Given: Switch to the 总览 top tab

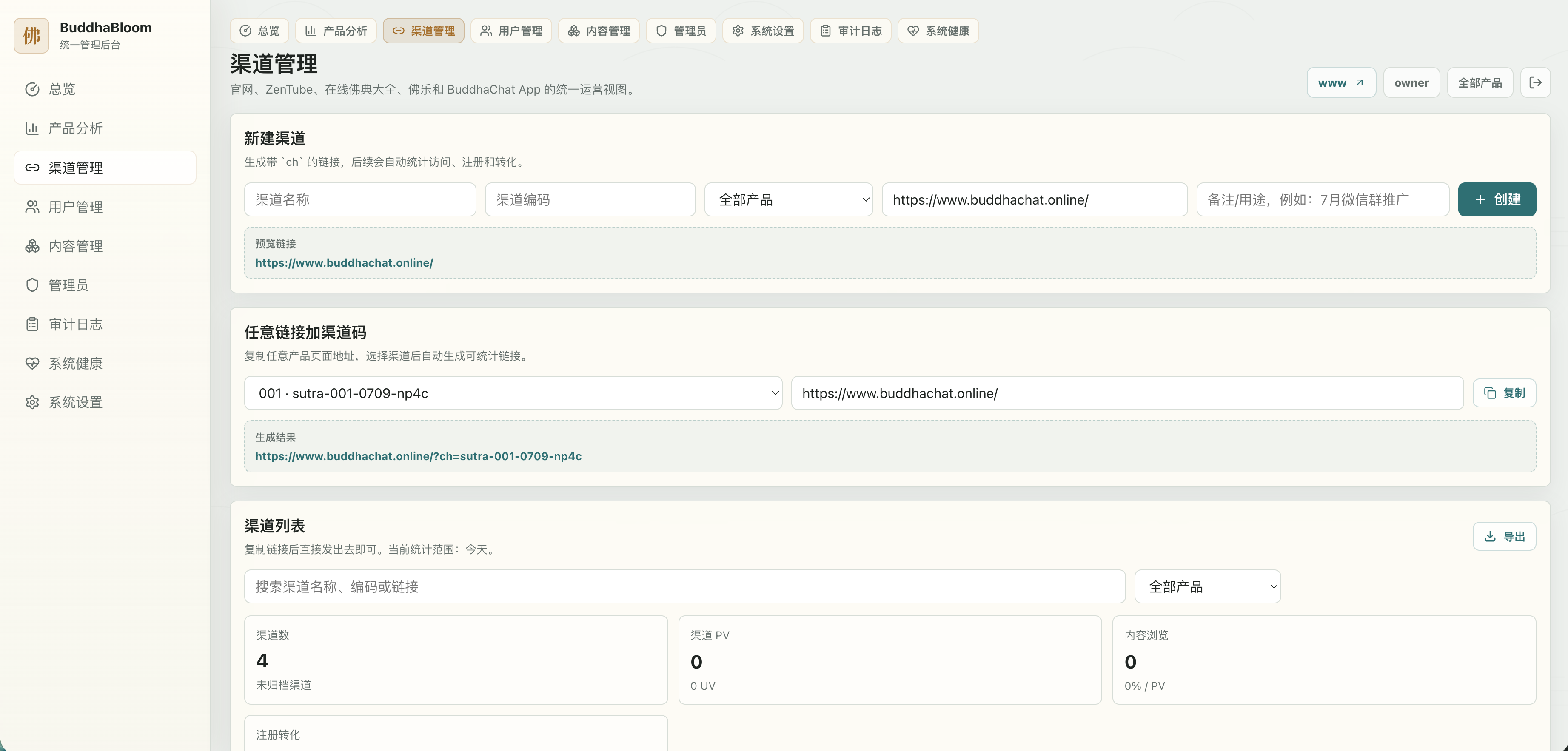Looking at the screenshot, I should (259, 31).
